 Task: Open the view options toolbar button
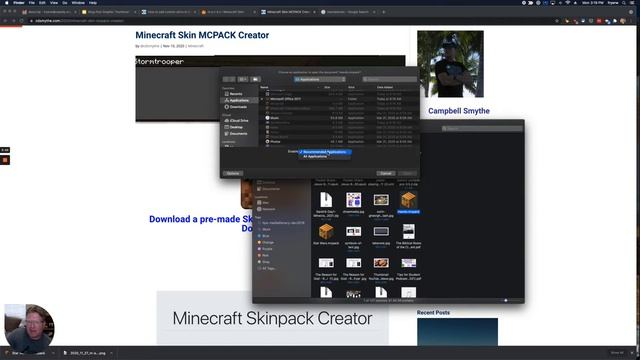pyautogui.click(x=243, y=79)
